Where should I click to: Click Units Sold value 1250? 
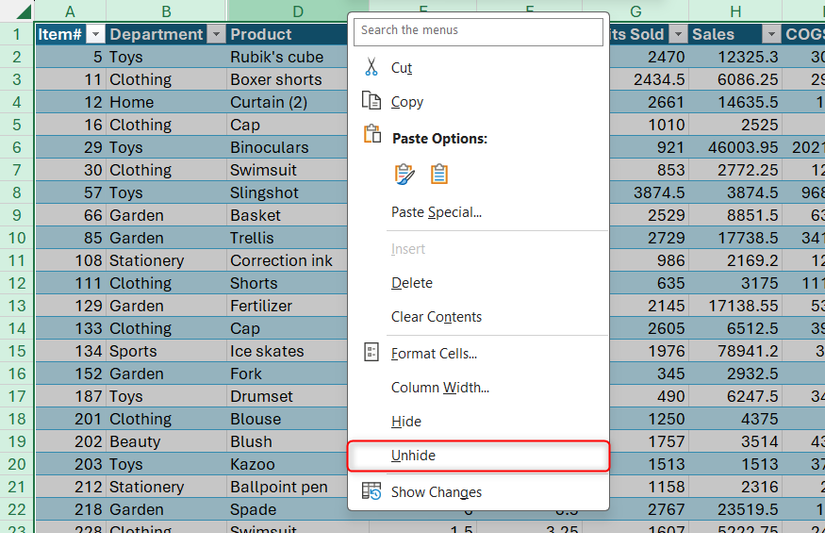(x=649, y=419)
